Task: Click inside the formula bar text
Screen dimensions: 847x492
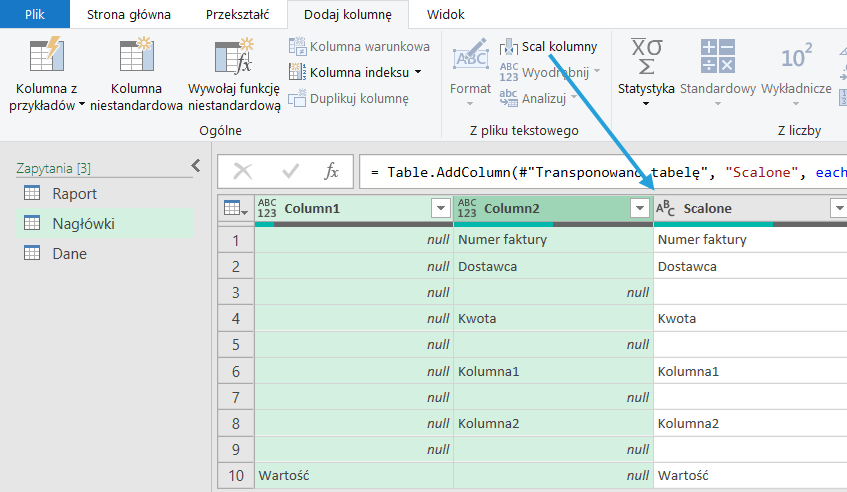Action: pos(600,172)
